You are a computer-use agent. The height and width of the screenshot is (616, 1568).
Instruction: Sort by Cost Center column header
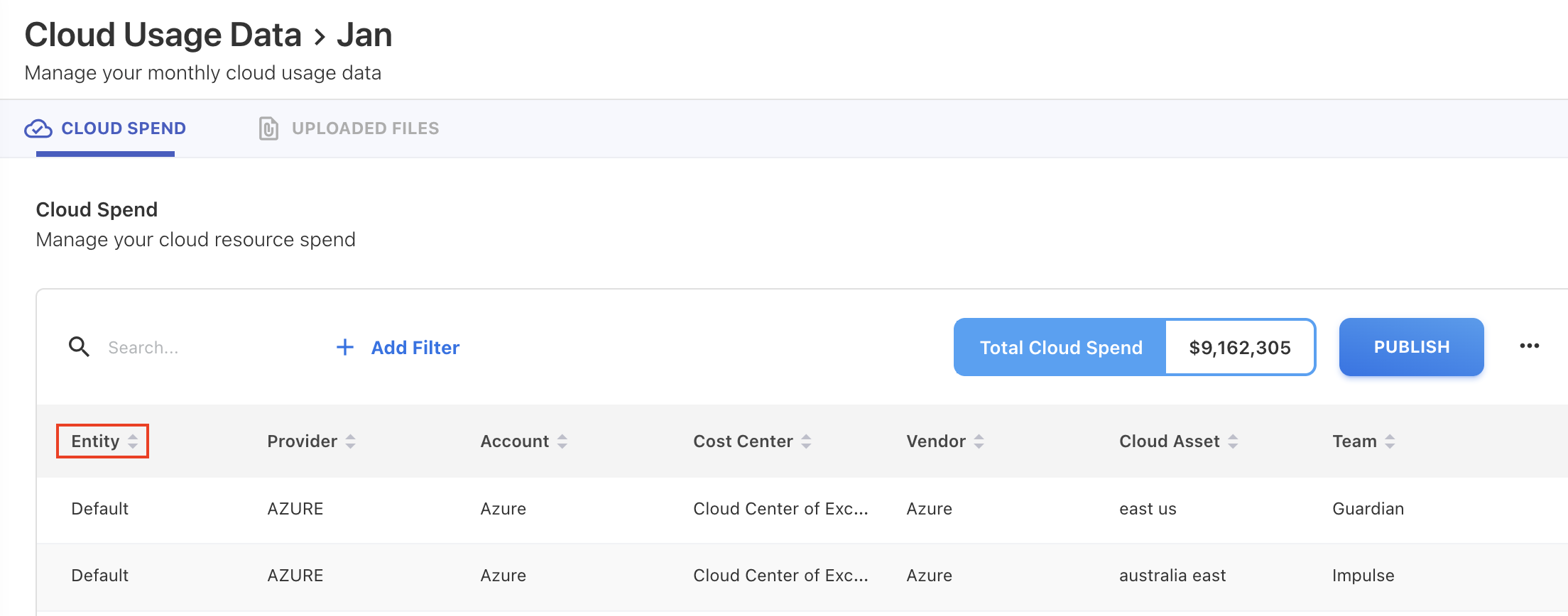[743, 441]
